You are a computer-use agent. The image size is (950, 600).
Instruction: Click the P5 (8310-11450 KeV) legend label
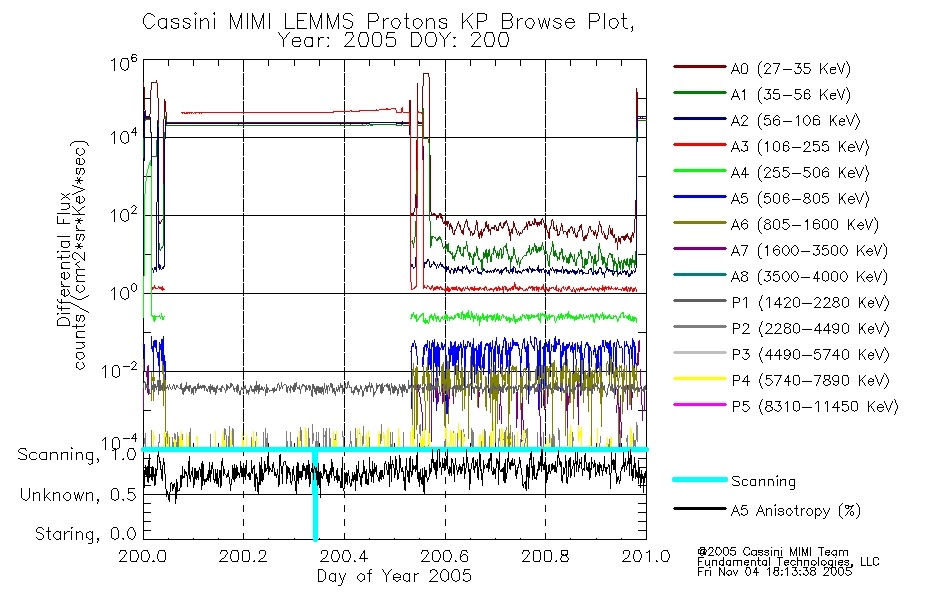814,407
